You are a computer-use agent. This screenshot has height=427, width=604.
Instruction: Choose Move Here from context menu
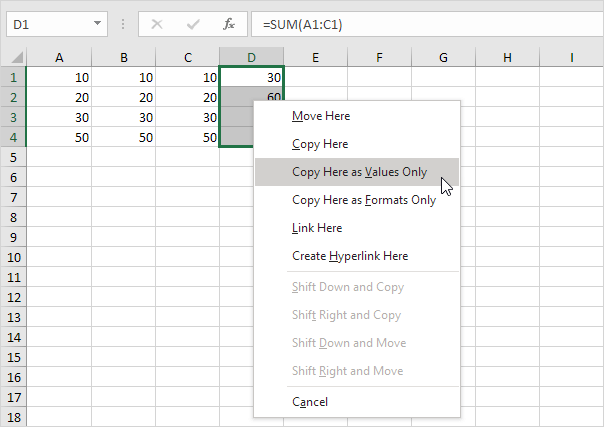[x=321, y=116]
